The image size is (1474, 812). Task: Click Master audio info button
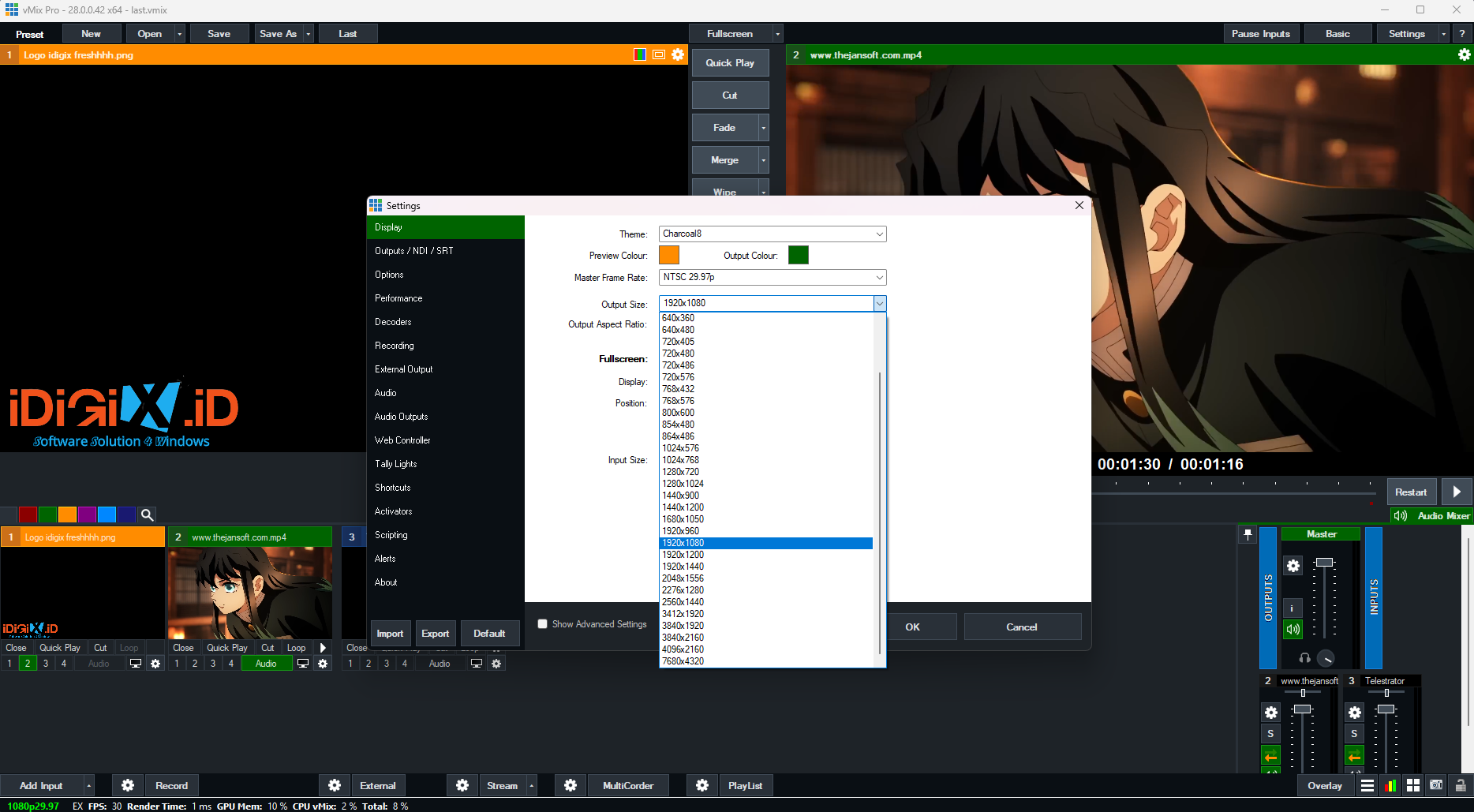coord(1292,608)
